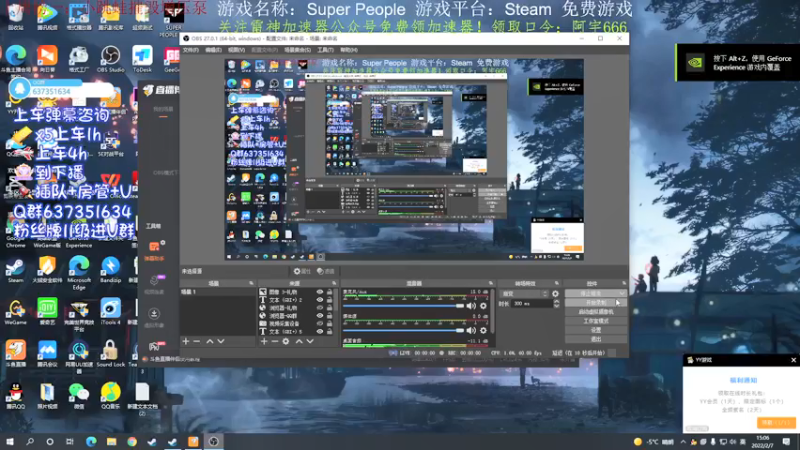Toggle visibility of 浏览器-QQ群 source

click(x=319, y=316)
